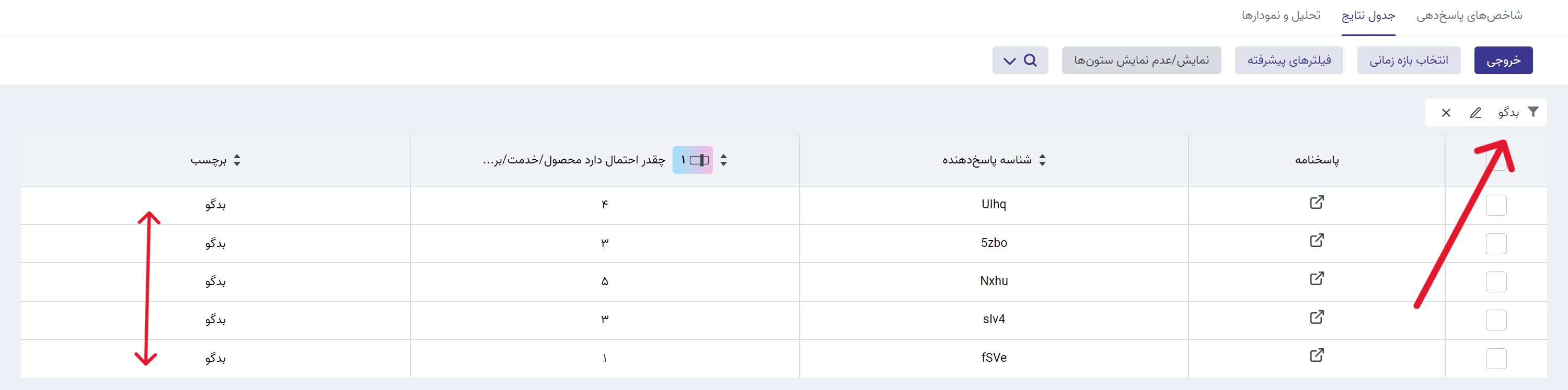Switch to the تحلیل و نمودارها tab

click(1281, 16)
